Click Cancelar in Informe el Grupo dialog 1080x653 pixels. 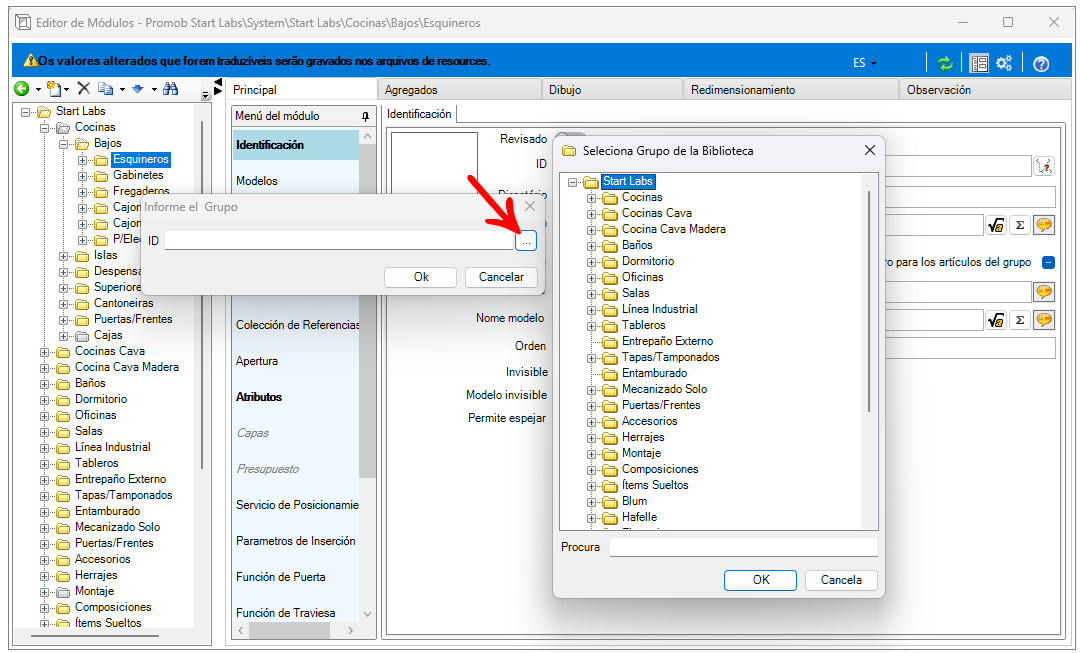pyautogui.click(x=501, y=277)
